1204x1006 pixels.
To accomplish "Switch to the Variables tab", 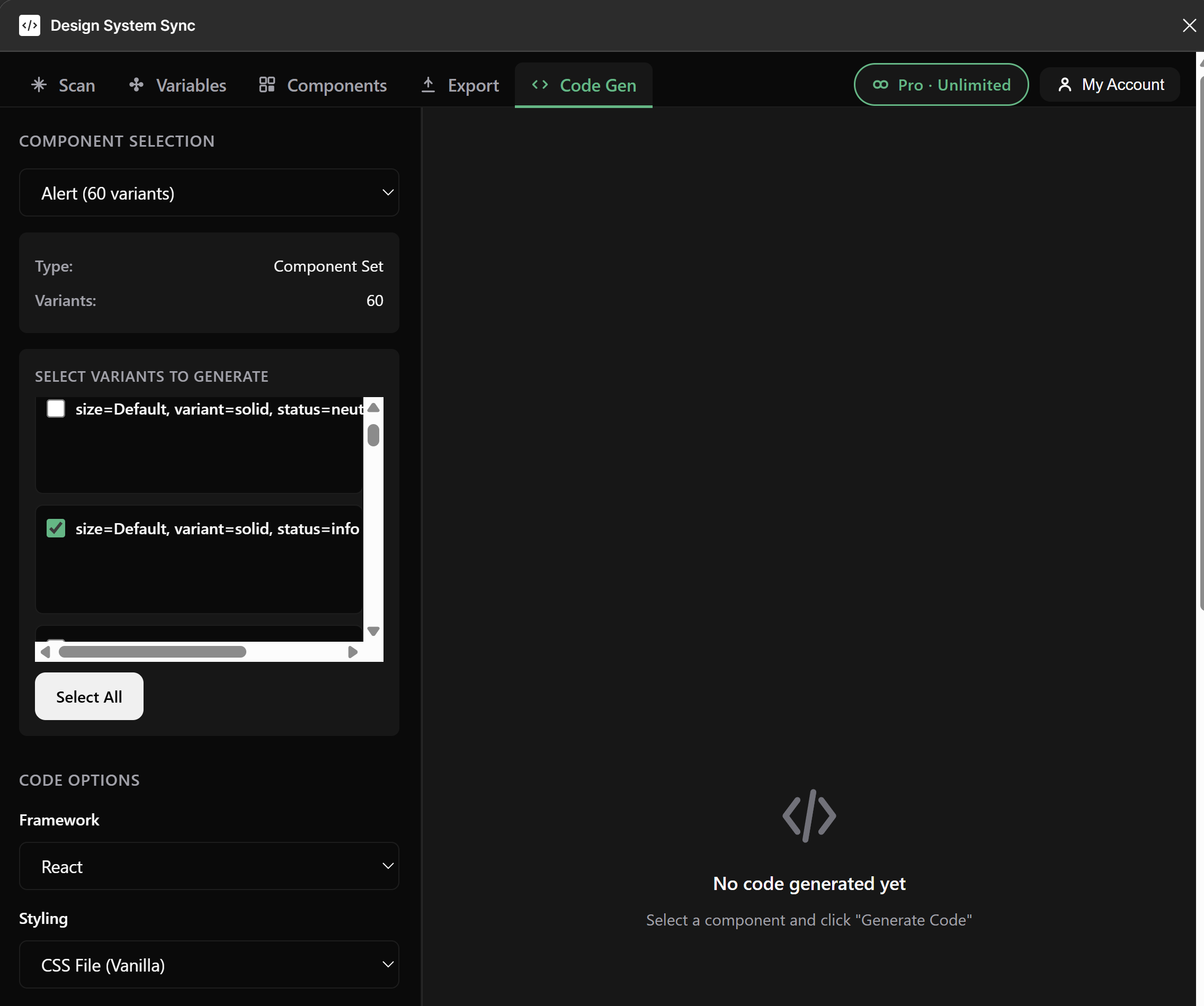I will click(x=178, y=85).
